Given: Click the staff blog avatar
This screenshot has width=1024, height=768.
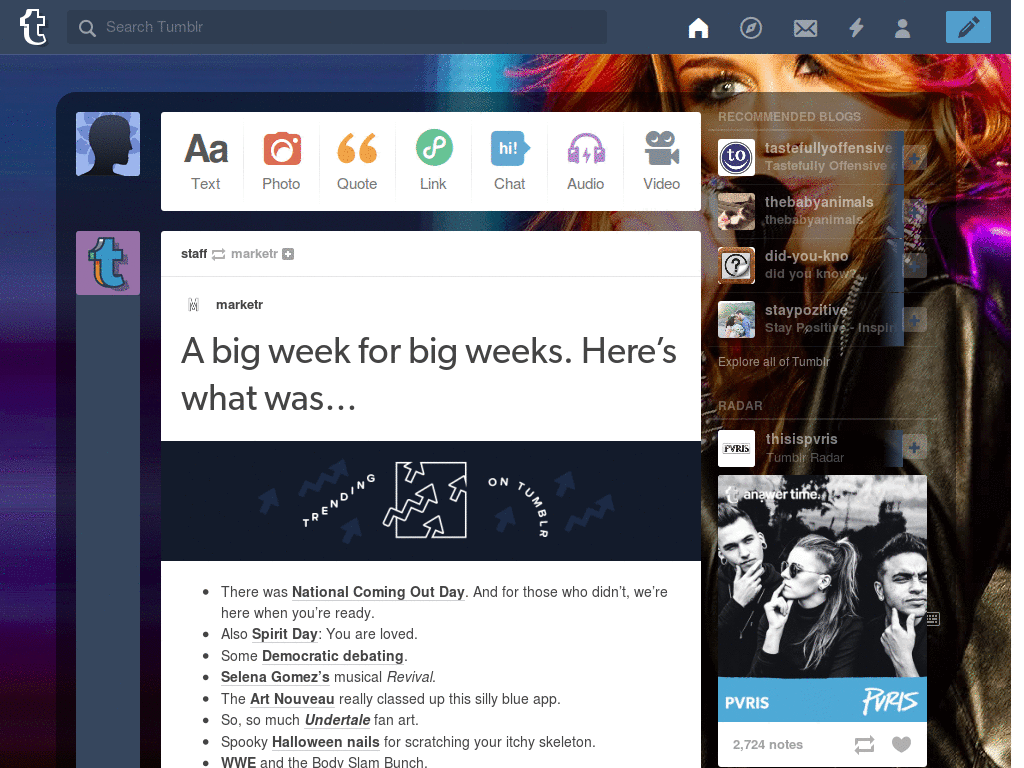Looking at the screenshot, I should pos(108,263).
